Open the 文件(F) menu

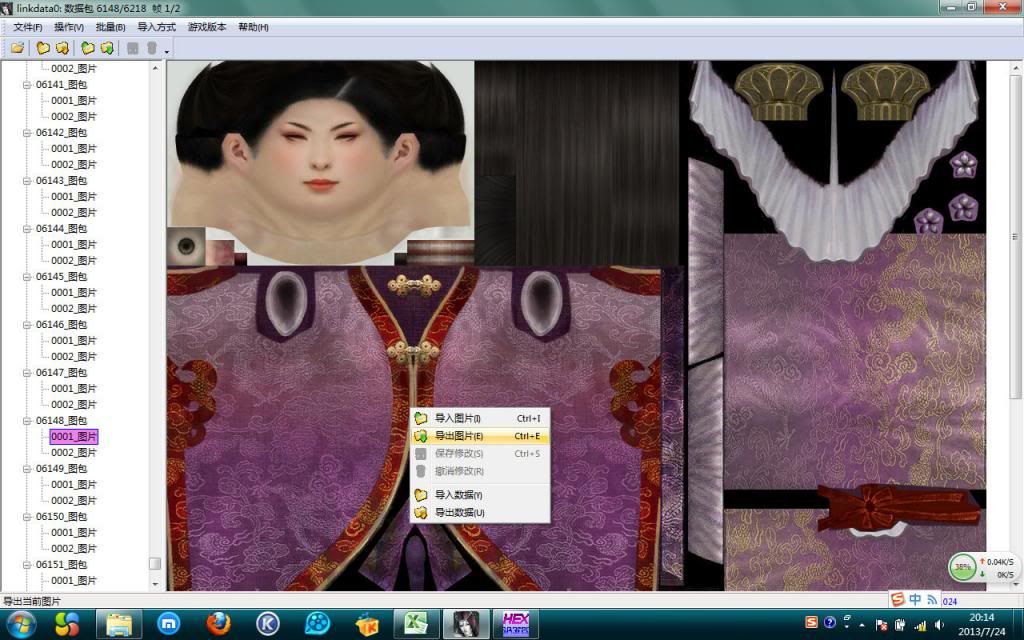coord(27,27)
